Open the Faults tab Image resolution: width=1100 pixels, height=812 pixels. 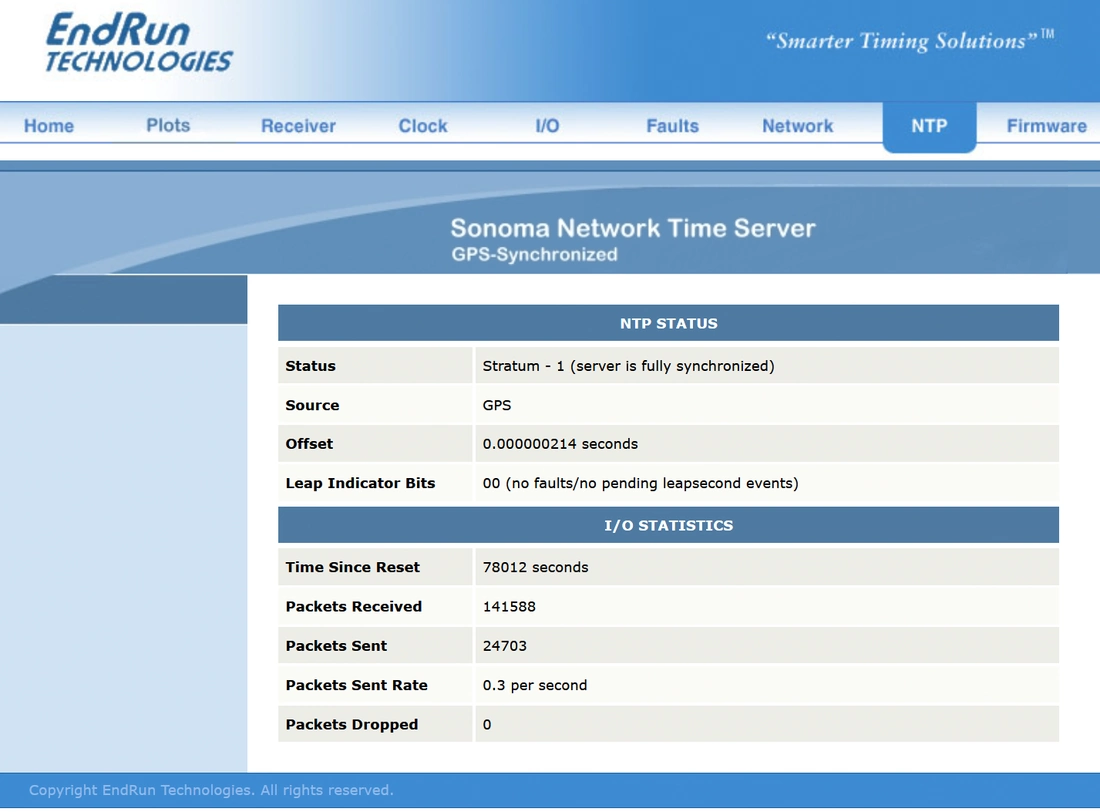[672, 126]
